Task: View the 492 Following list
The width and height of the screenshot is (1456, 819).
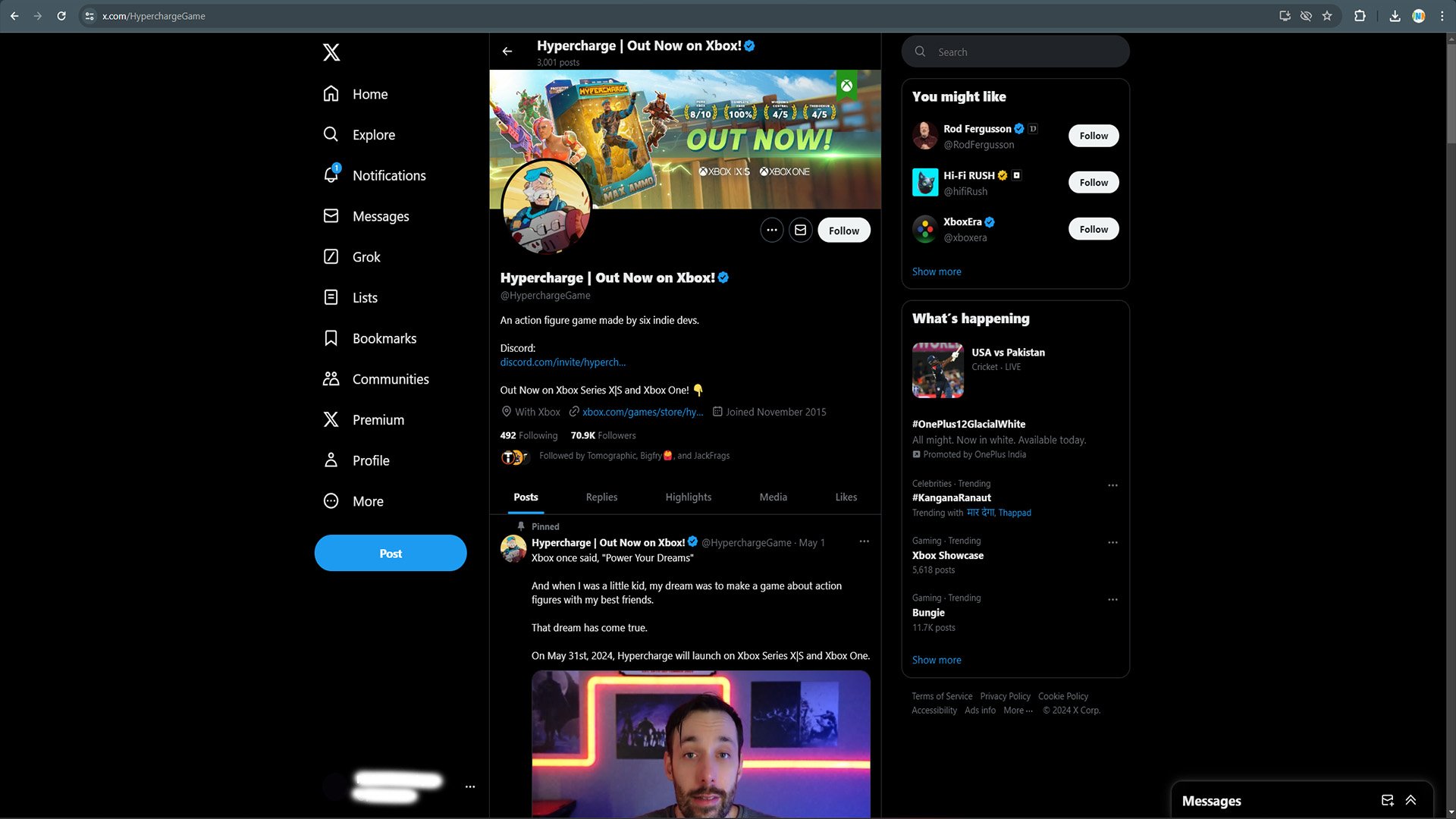Action: point(529,435)
